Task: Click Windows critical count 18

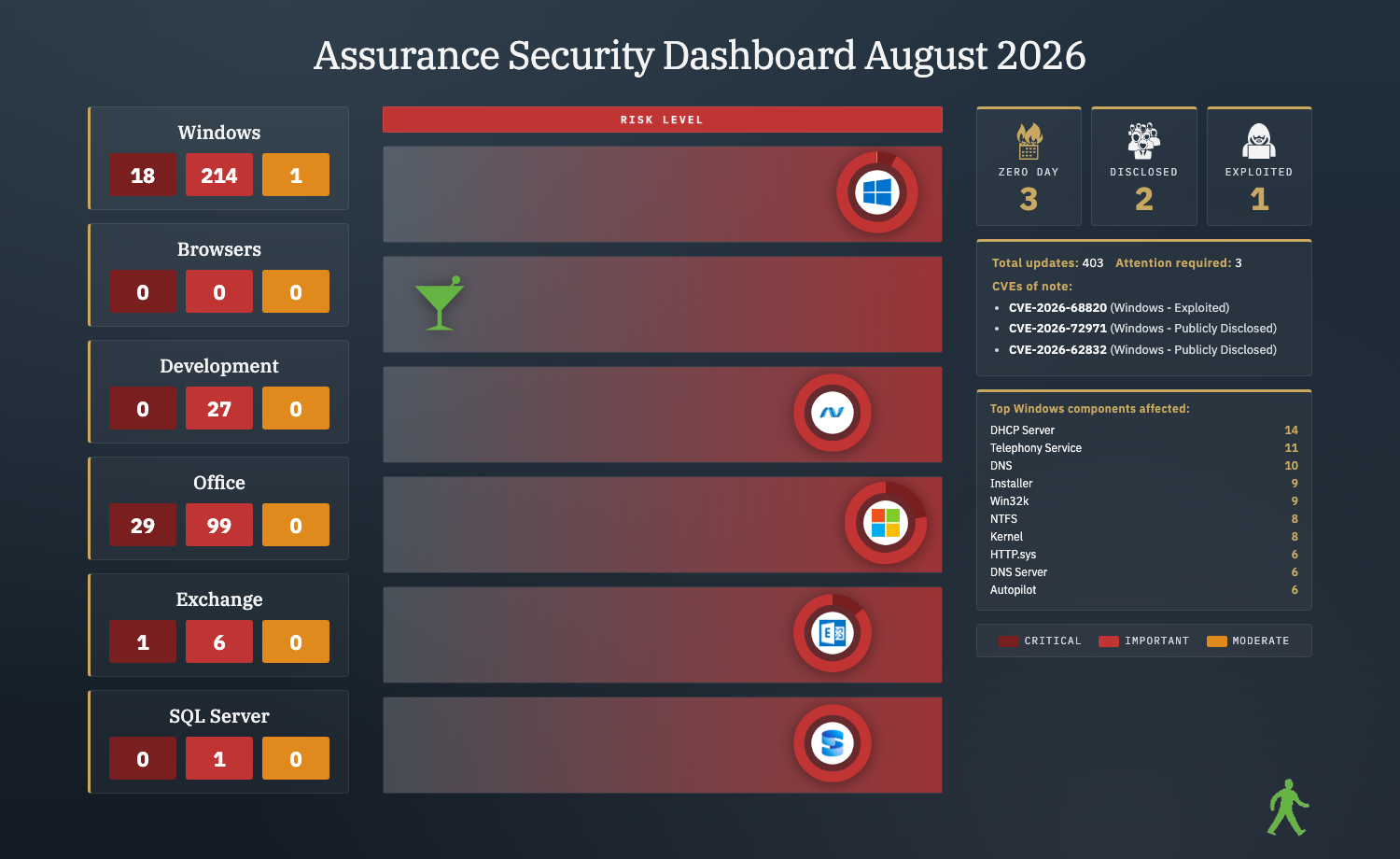Action: [143, 175]
